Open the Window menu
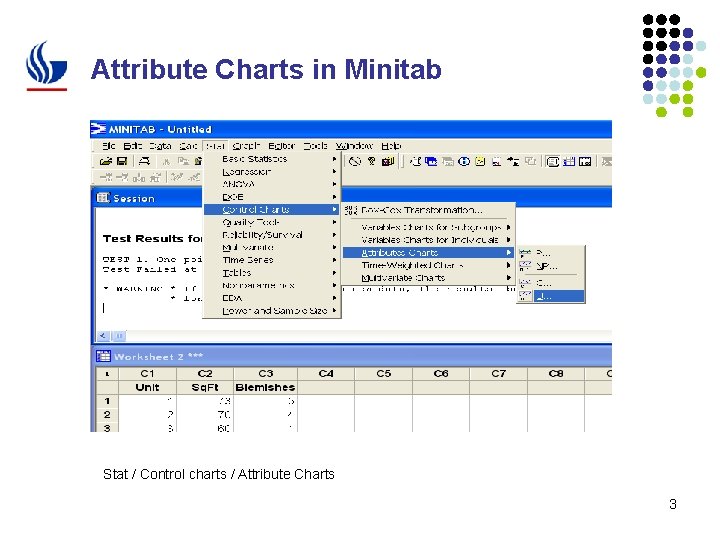This screenshot has width=720, height=540. [354, 146]
